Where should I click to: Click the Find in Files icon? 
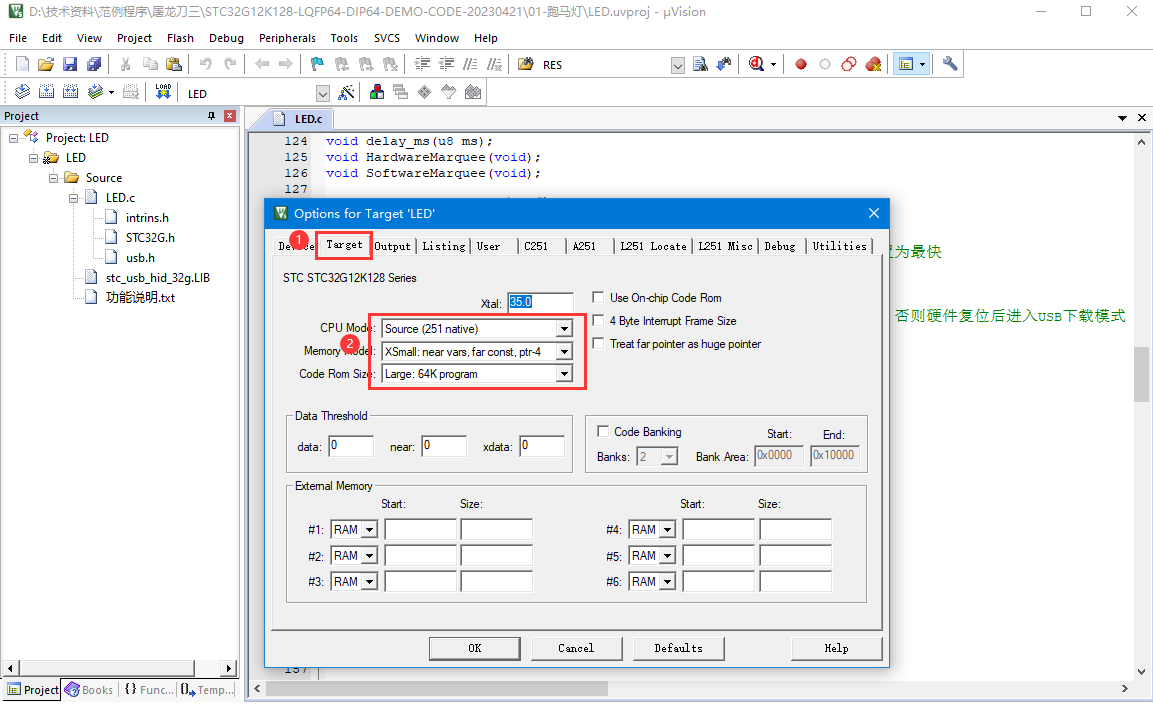click(x=526, y=64)
